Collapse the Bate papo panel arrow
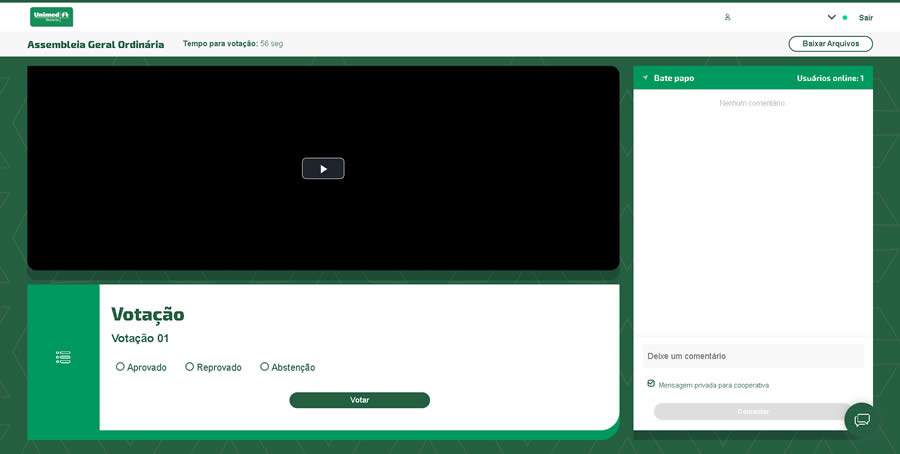The image size is (900, 454). point(645,78)
